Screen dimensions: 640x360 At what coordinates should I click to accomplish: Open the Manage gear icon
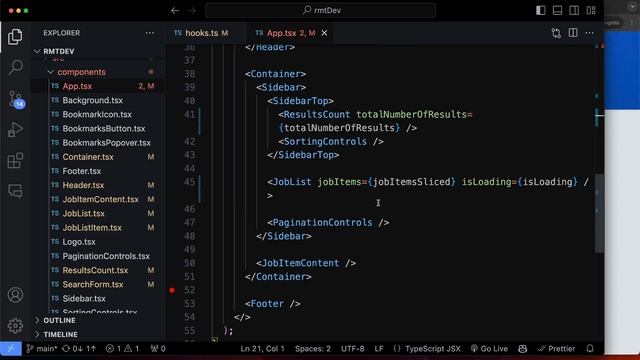(15, 326)
